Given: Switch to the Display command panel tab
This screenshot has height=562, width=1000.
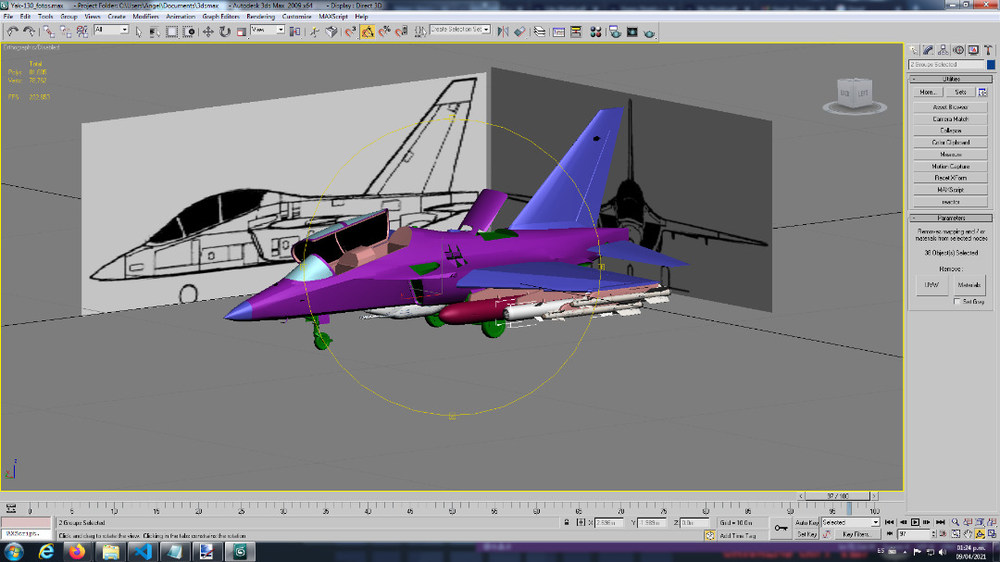Looking at the screenshot, I should click(973, 50).
